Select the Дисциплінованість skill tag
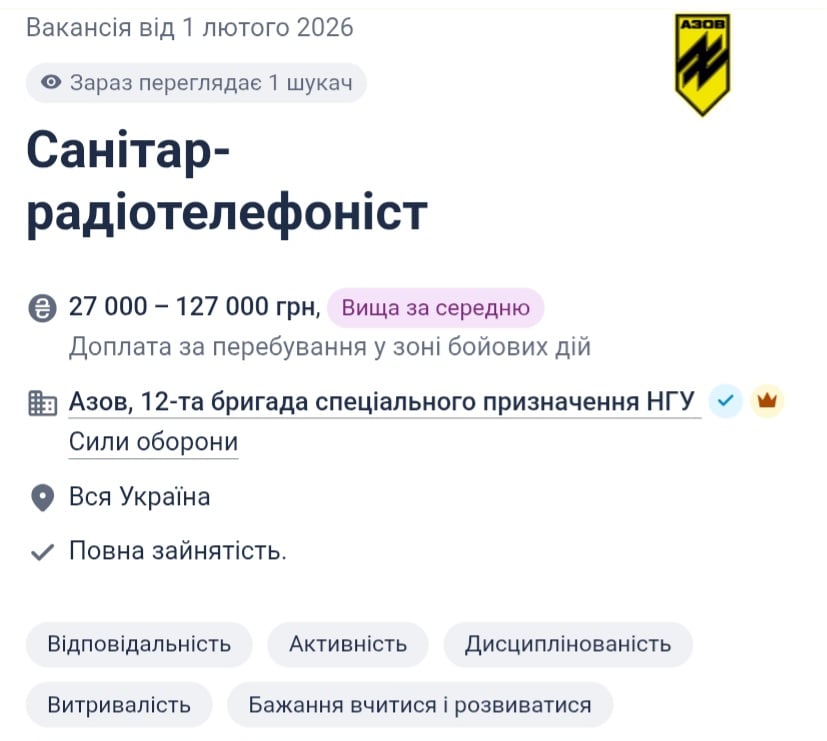Viewport: 827px width, 741px height. click(x=567, y=645)
